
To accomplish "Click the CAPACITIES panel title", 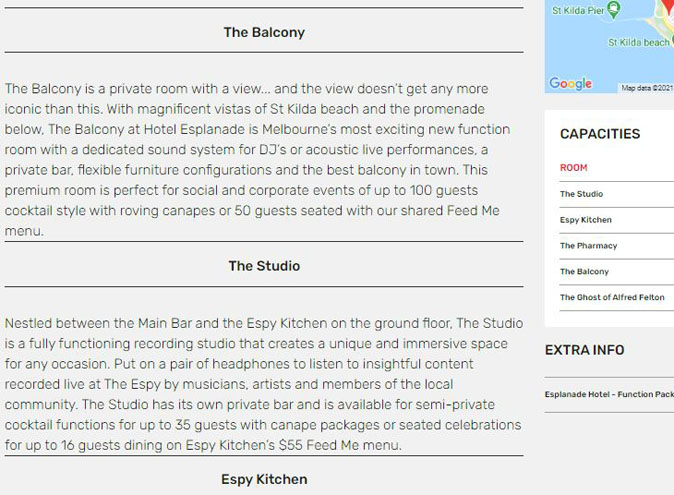I will pyautogui.click(x=600, y=134).
